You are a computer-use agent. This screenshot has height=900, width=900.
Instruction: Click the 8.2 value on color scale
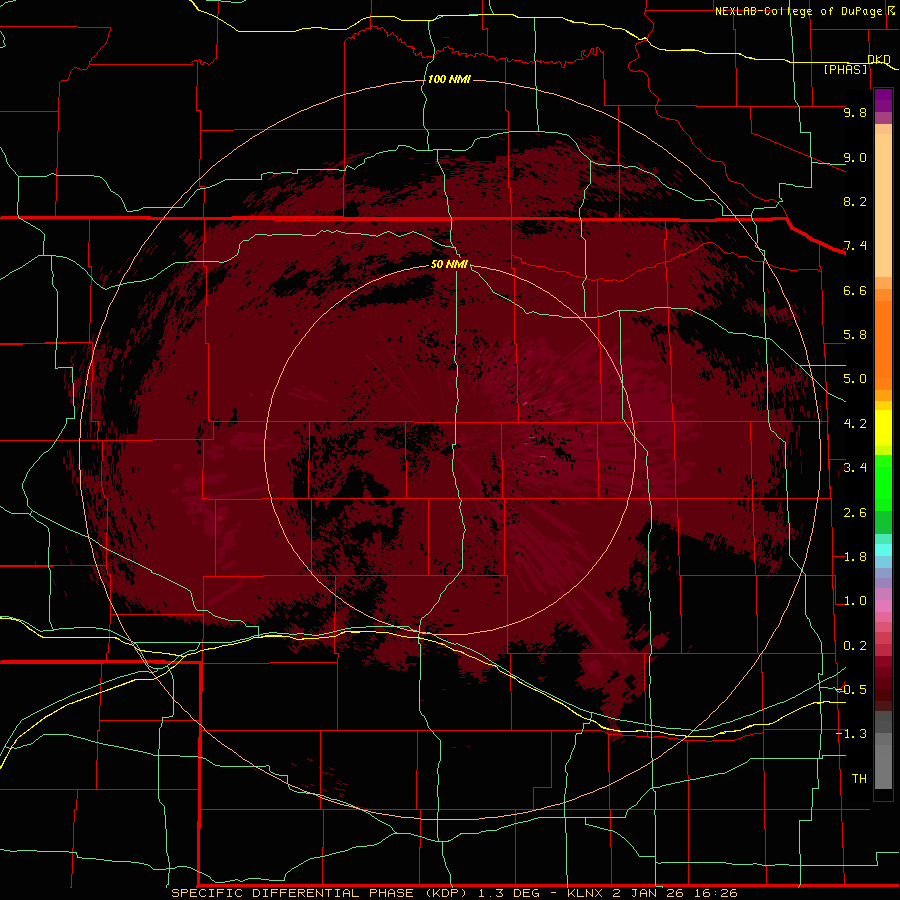(855, 201)
